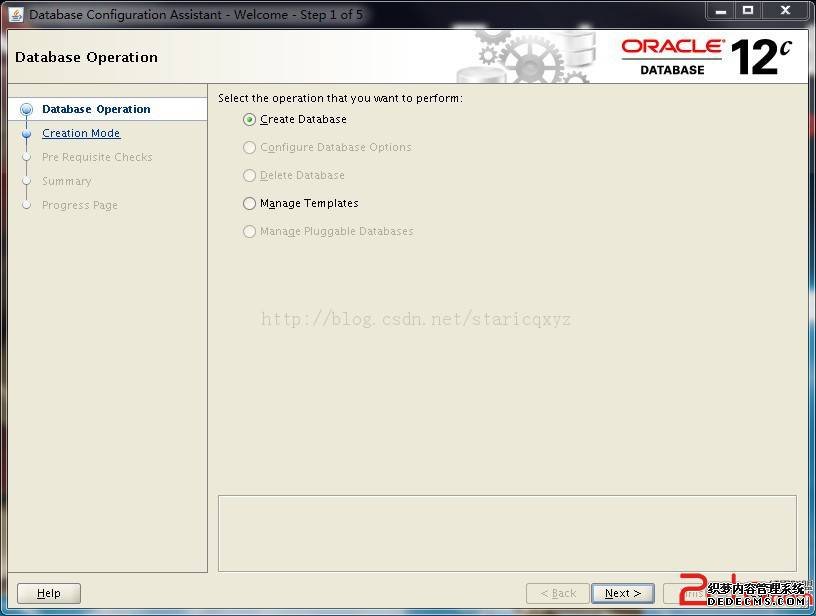
Task: Click the Progress Page step in the sidebar
Action: [x=79, y=205]
